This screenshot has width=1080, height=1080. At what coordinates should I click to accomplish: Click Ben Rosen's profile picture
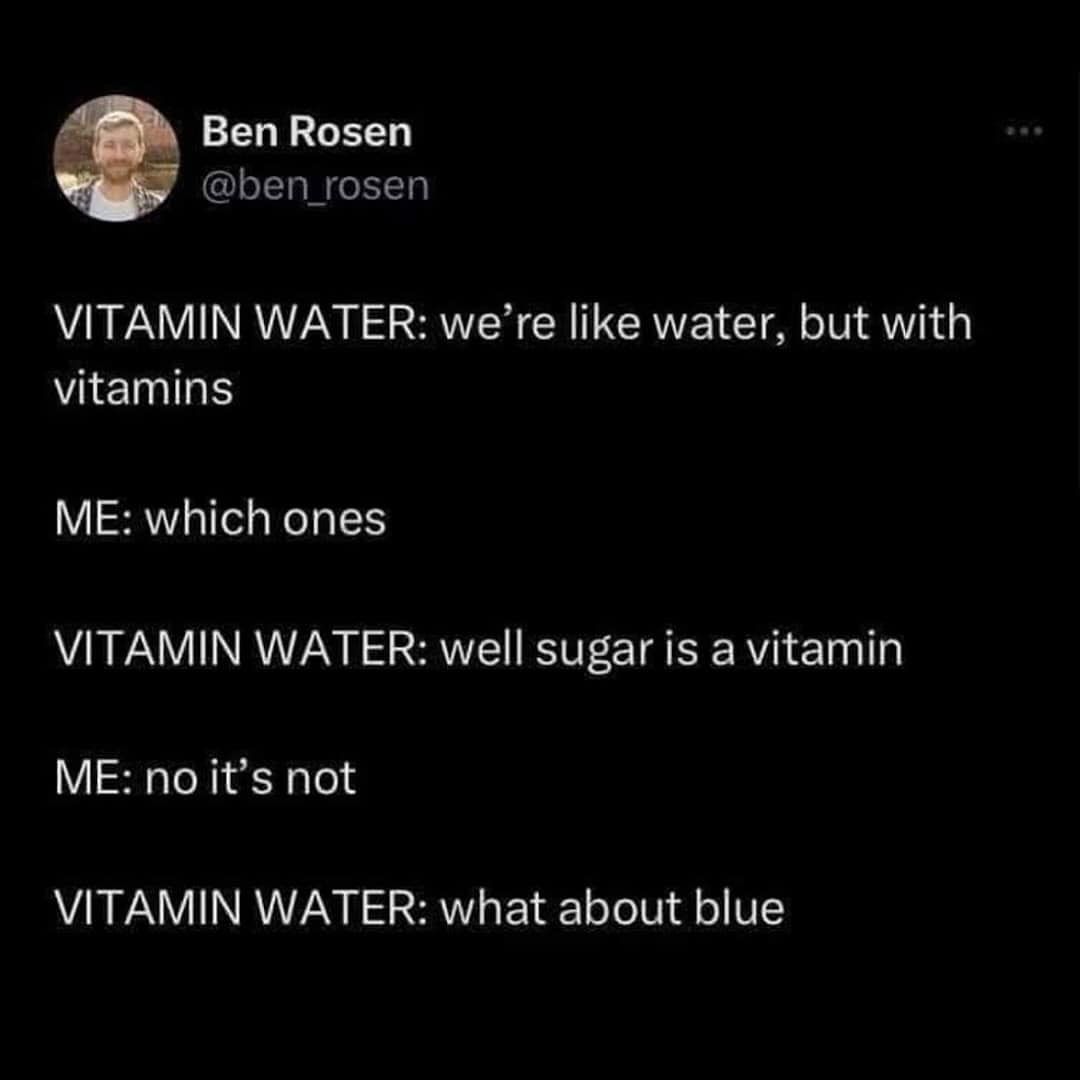point(116,158)
